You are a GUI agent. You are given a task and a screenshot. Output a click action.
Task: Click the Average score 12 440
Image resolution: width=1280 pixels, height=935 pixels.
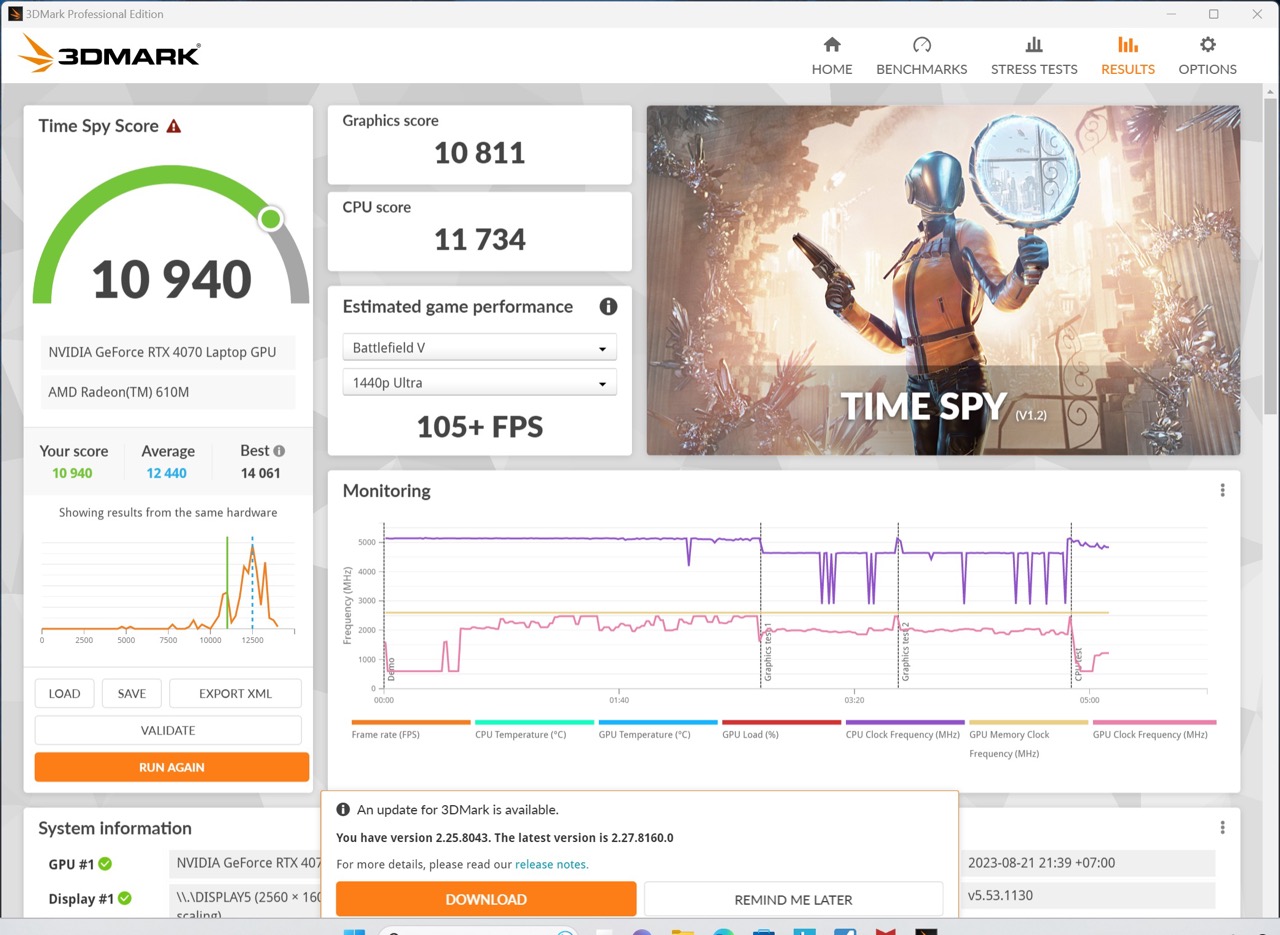[166, 473]
